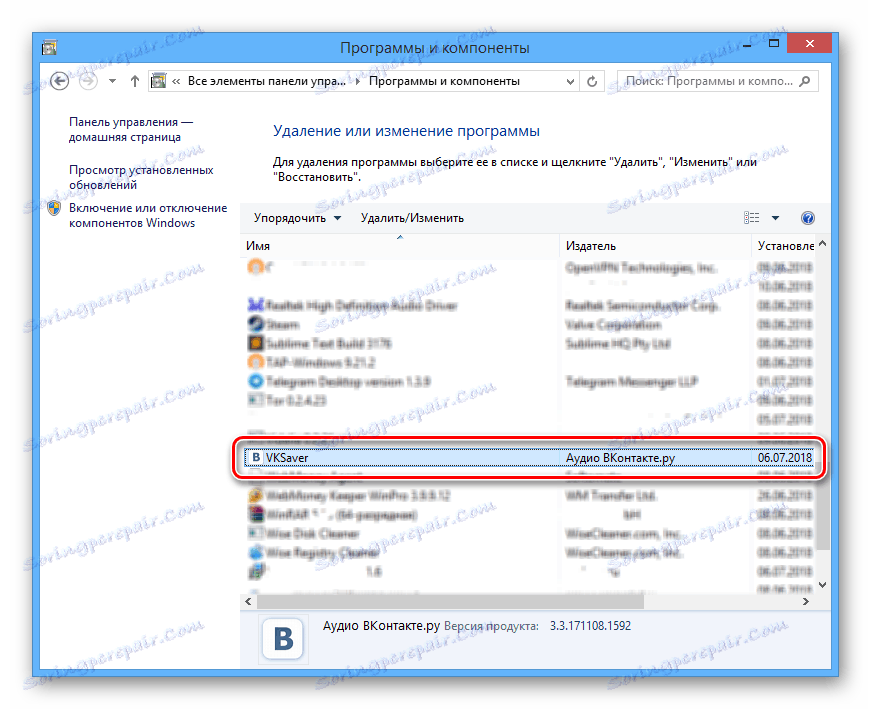Screen dimensions: 871x709
Task: Go back with the Back arrow button
Action: click(59, 81)
